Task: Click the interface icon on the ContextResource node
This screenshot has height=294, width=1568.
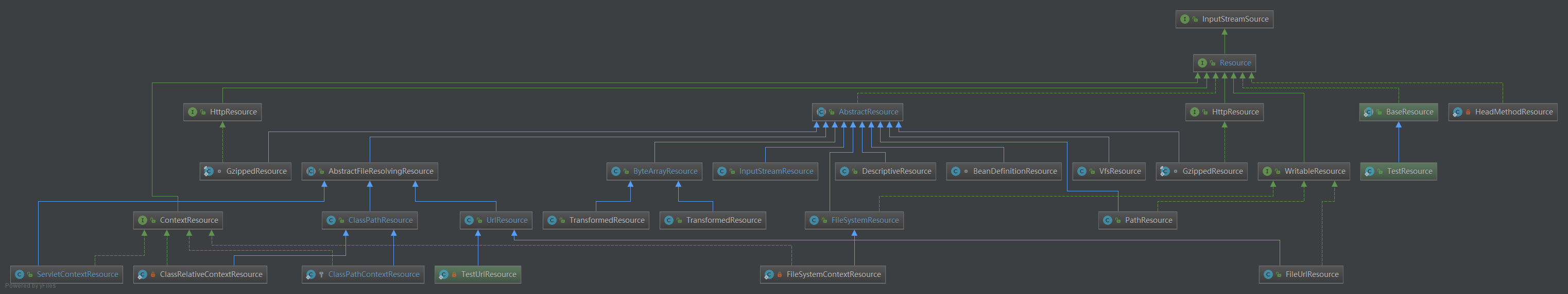Action: coord(143,220)
